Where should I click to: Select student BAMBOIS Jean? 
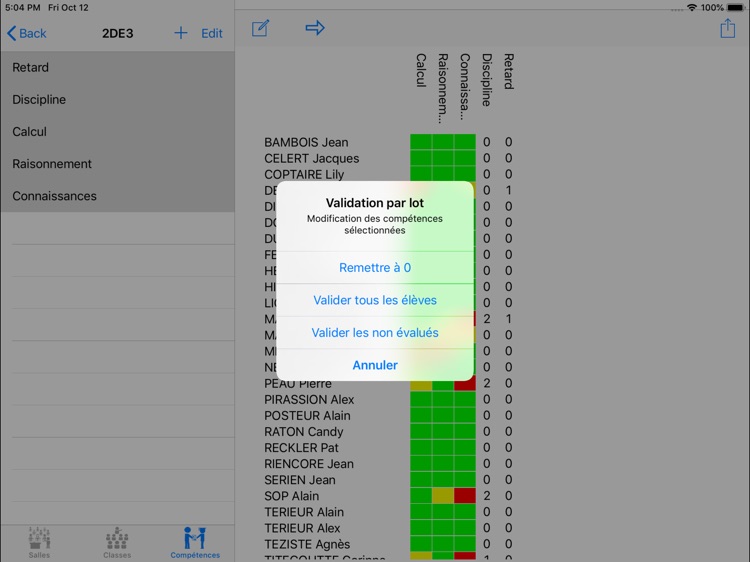click(x=306, y=143)
